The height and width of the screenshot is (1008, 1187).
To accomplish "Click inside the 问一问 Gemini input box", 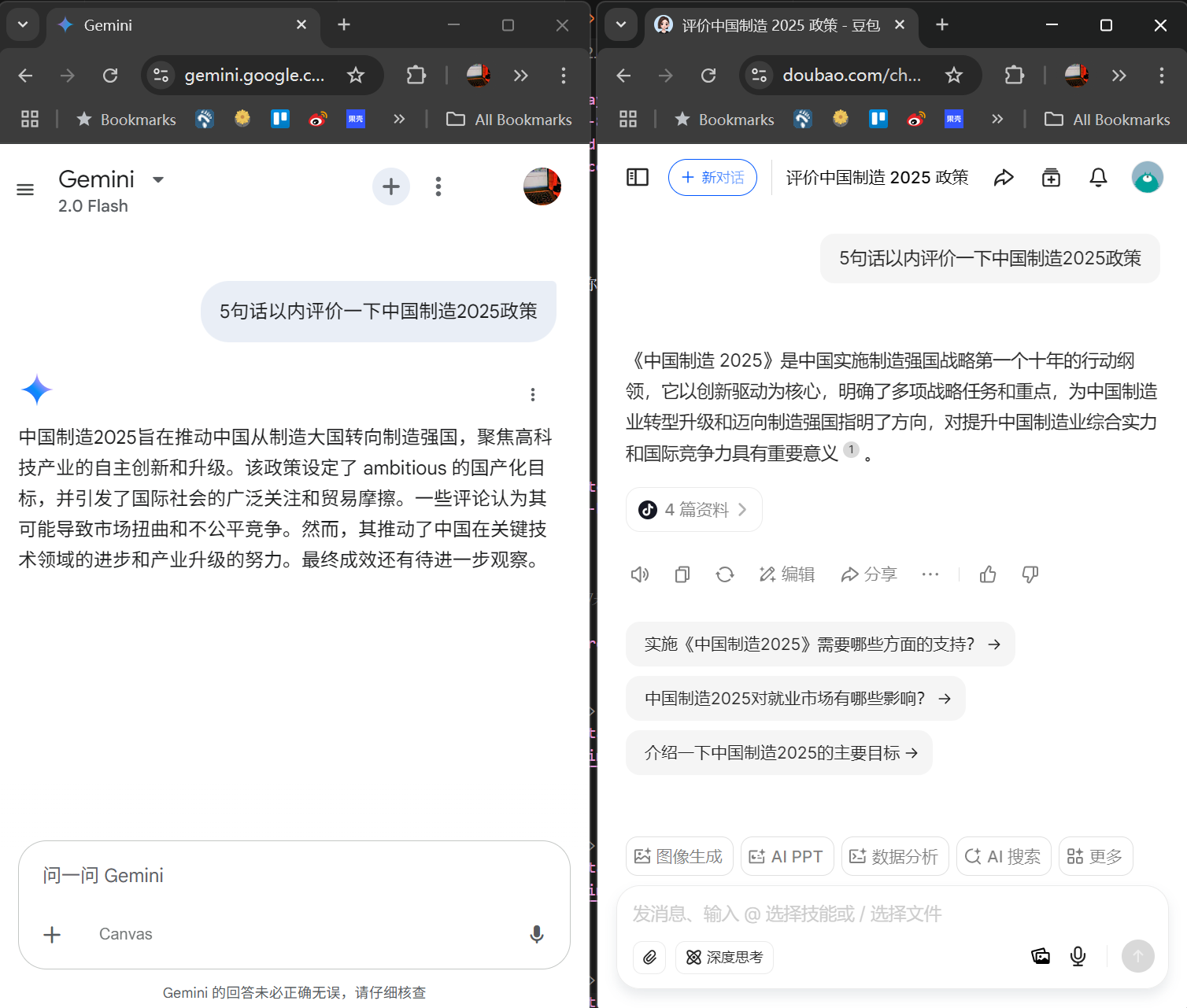I will [236, 874].
